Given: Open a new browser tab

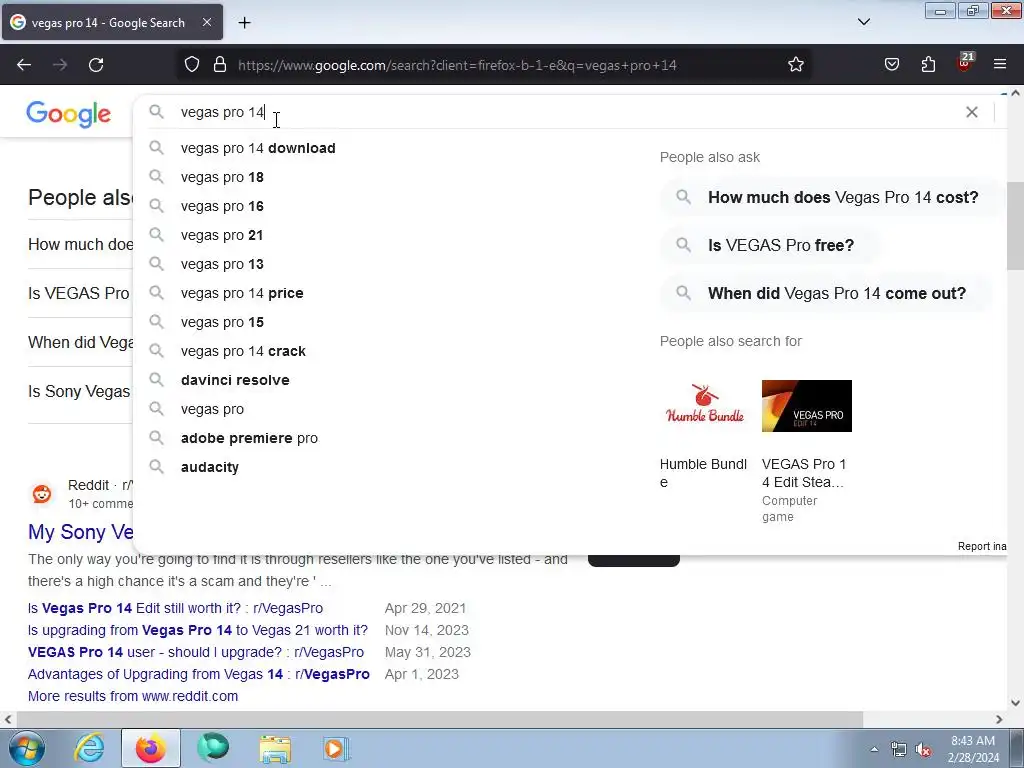Looking at the screenshot, I should coord(244,23).
